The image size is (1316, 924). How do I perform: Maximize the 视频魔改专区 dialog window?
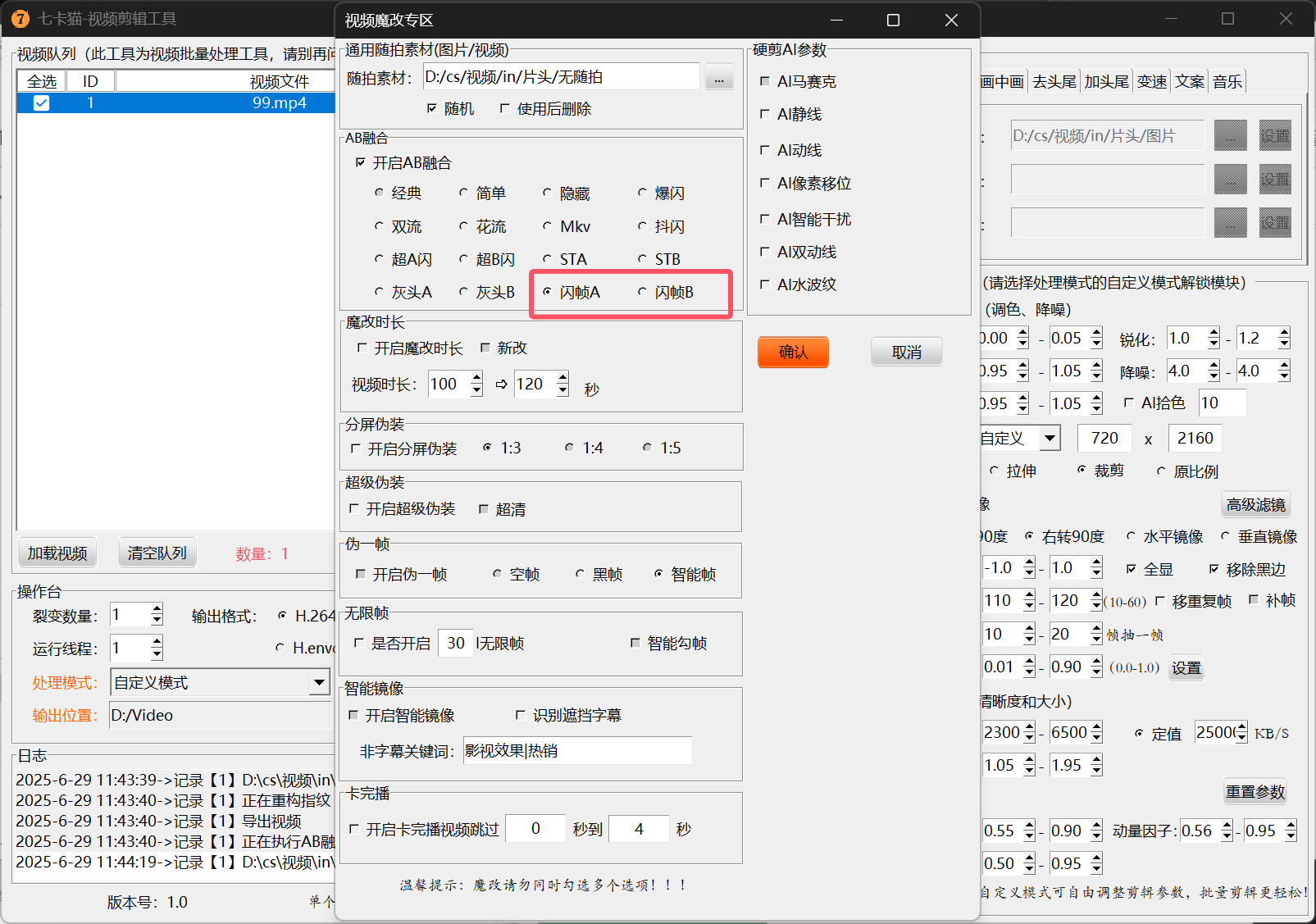[893, 20]
